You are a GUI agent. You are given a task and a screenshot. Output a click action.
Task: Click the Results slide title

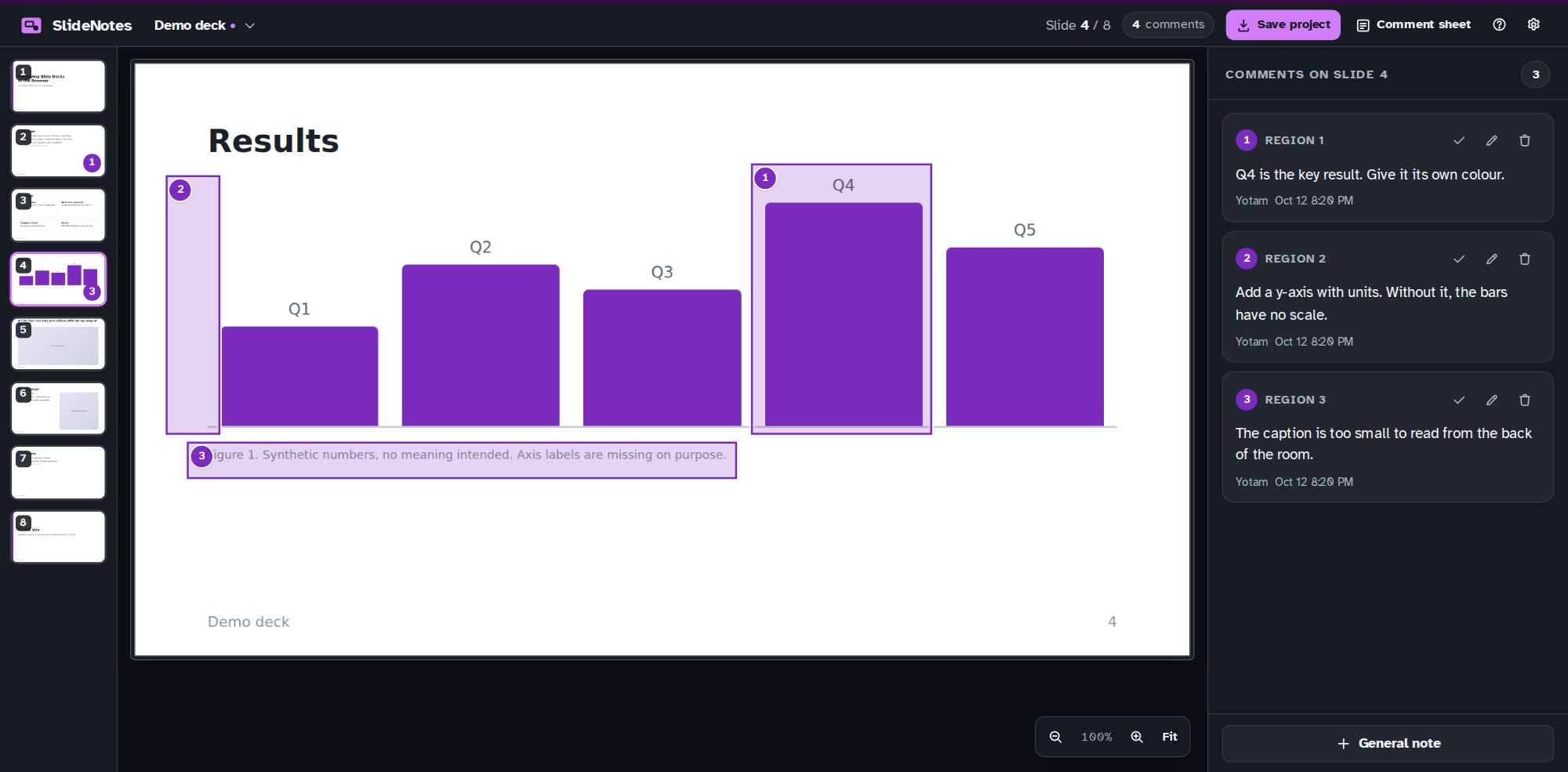point(274,141)
